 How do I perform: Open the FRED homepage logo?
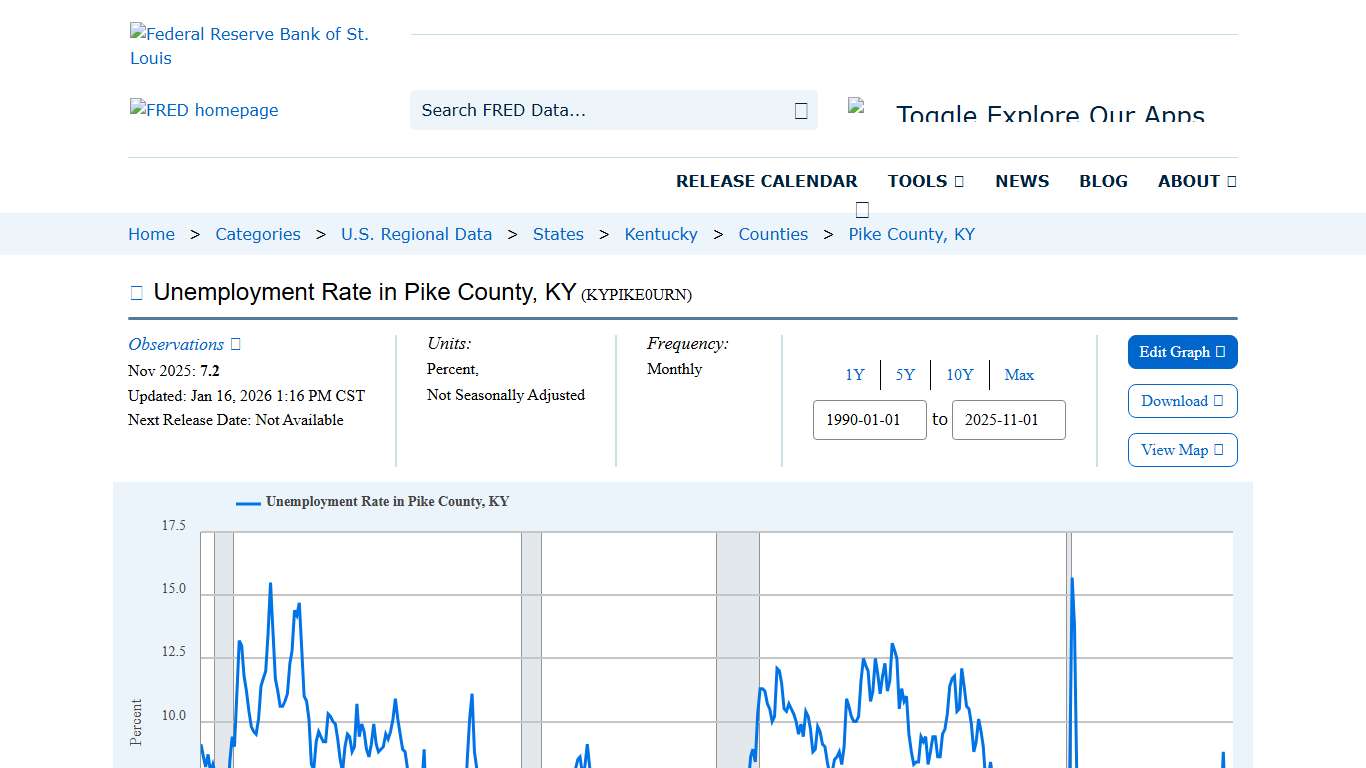pyautogui.click(x=204, y=110)
